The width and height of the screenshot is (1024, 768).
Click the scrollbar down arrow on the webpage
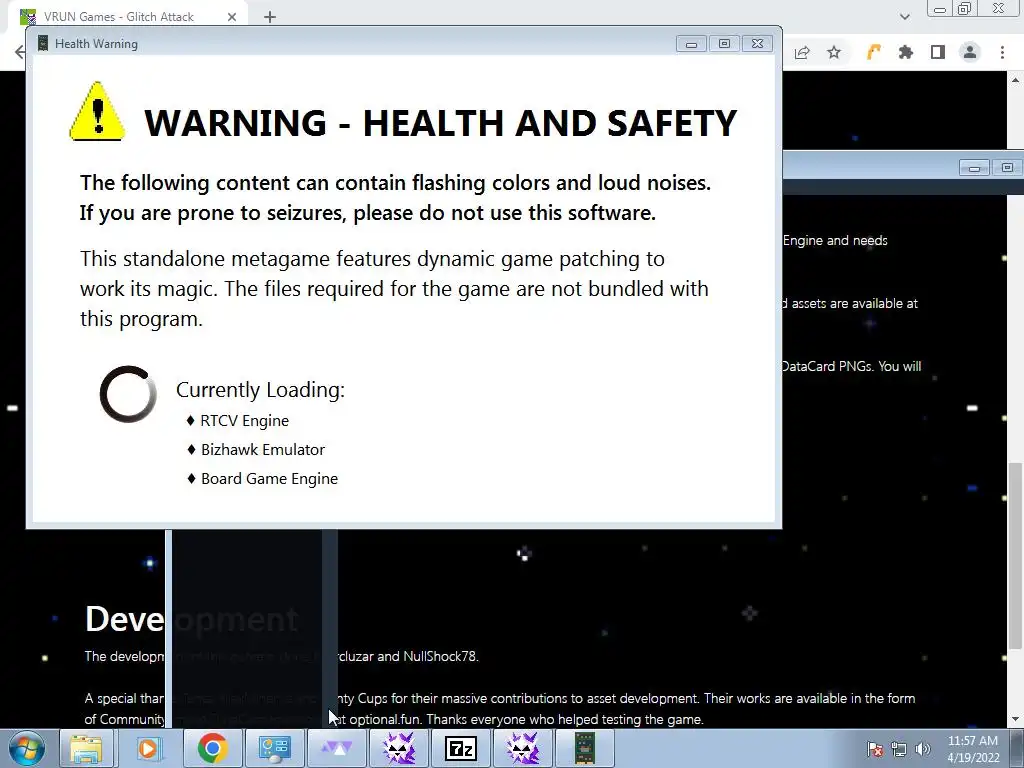click(x=1016, y=719)
